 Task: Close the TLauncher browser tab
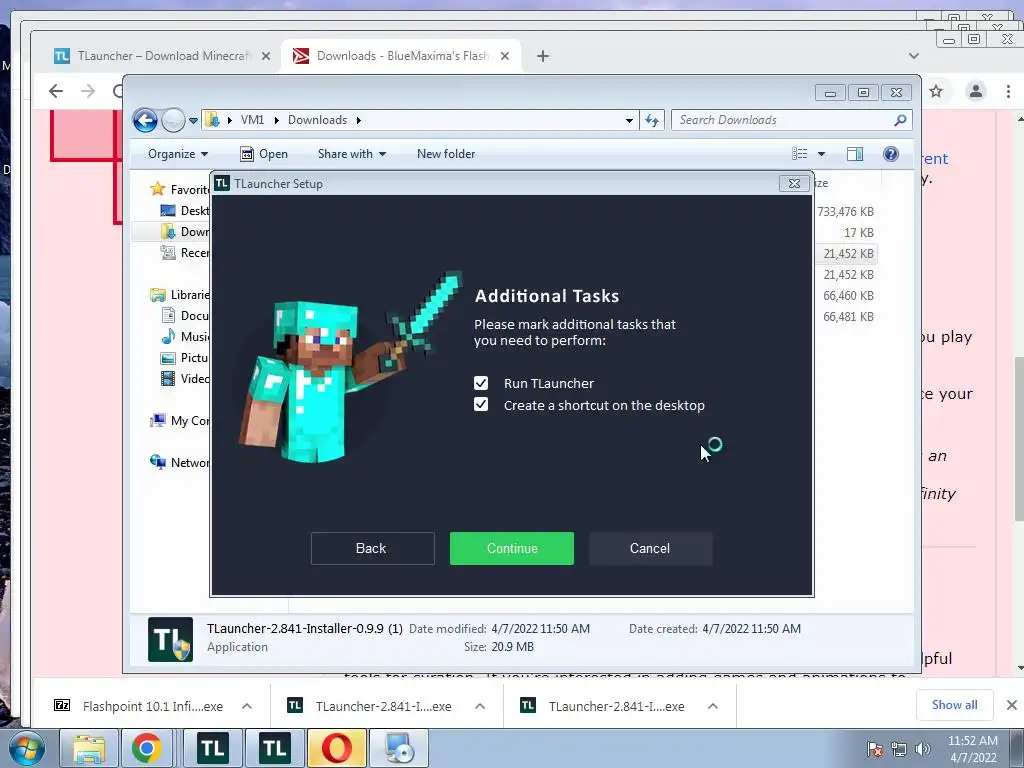266,56
